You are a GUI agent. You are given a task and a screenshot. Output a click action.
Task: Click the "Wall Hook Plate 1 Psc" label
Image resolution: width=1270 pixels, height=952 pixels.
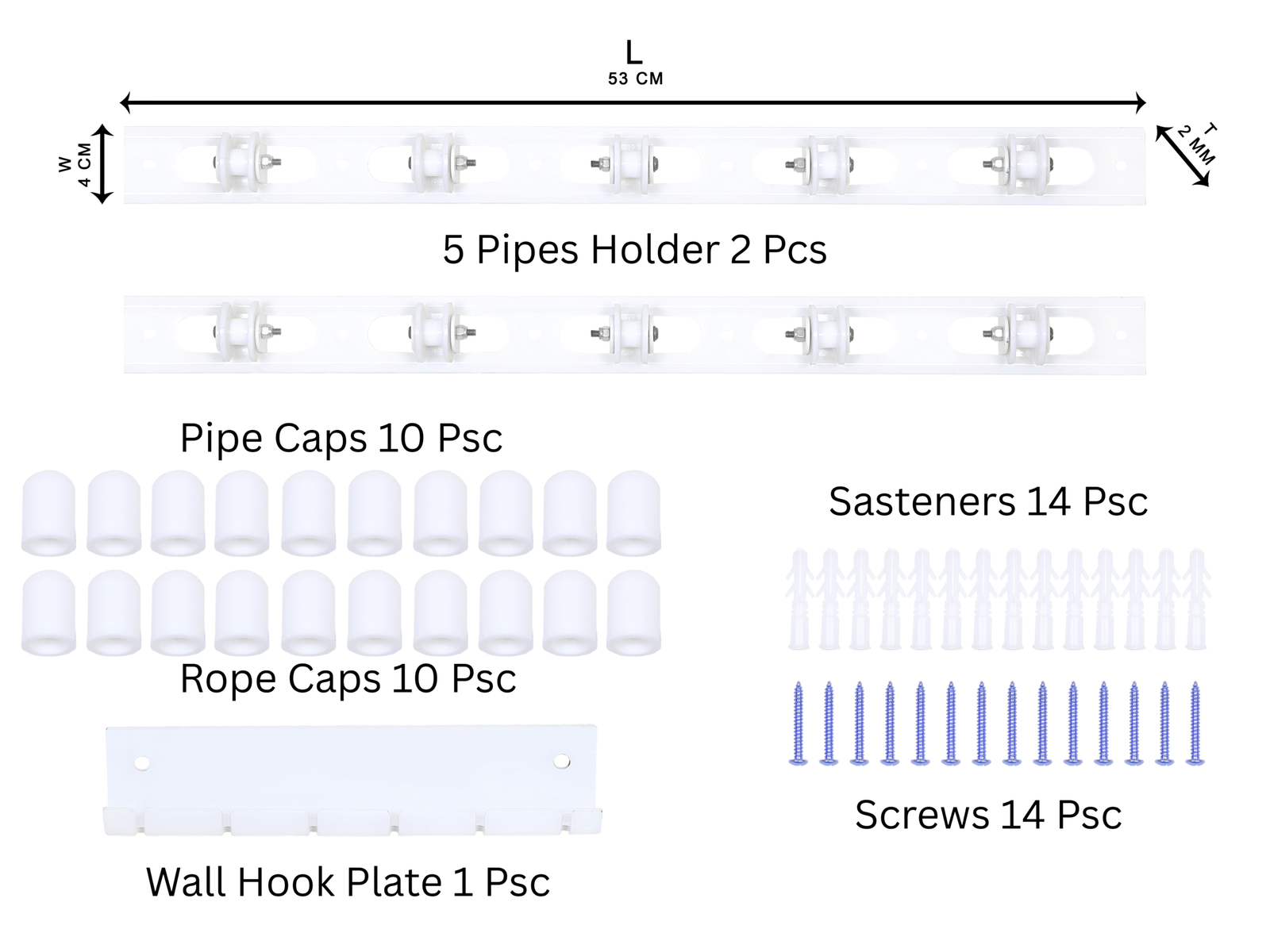click(348, 882)
